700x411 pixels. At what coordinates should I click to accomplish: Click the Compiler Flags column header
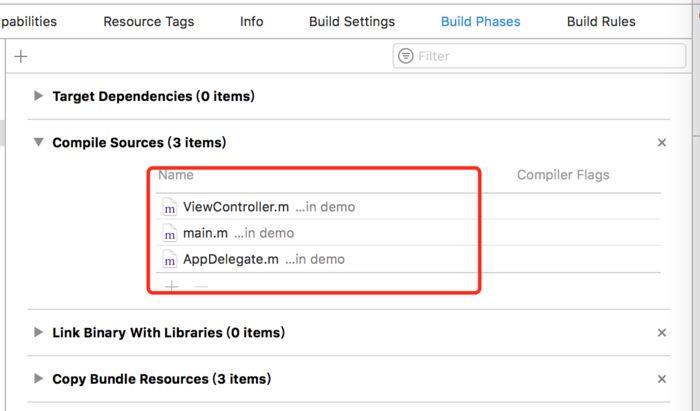563,175
